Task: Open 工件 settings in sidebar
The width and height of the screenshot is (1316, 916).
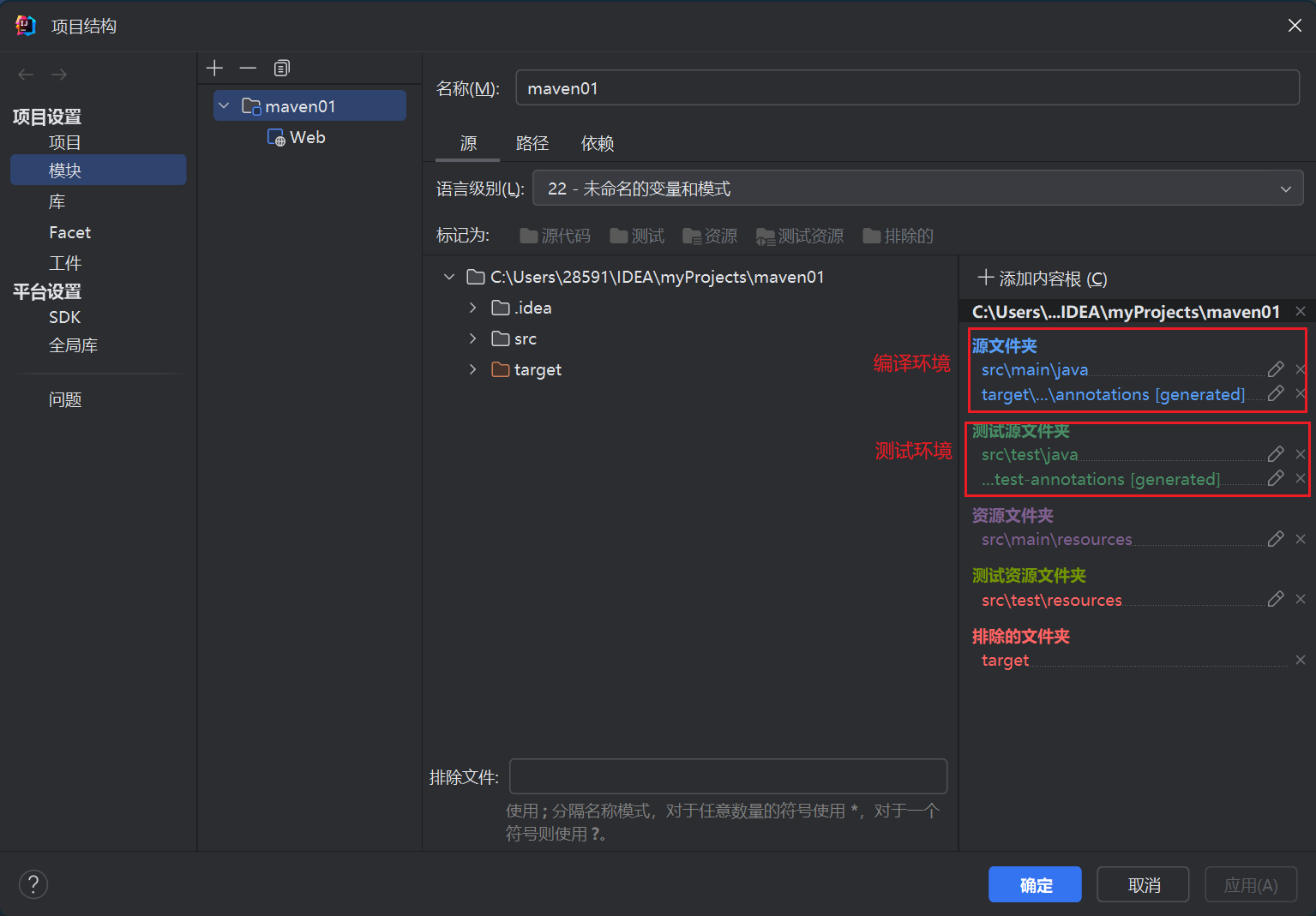Action: (65, 263)
